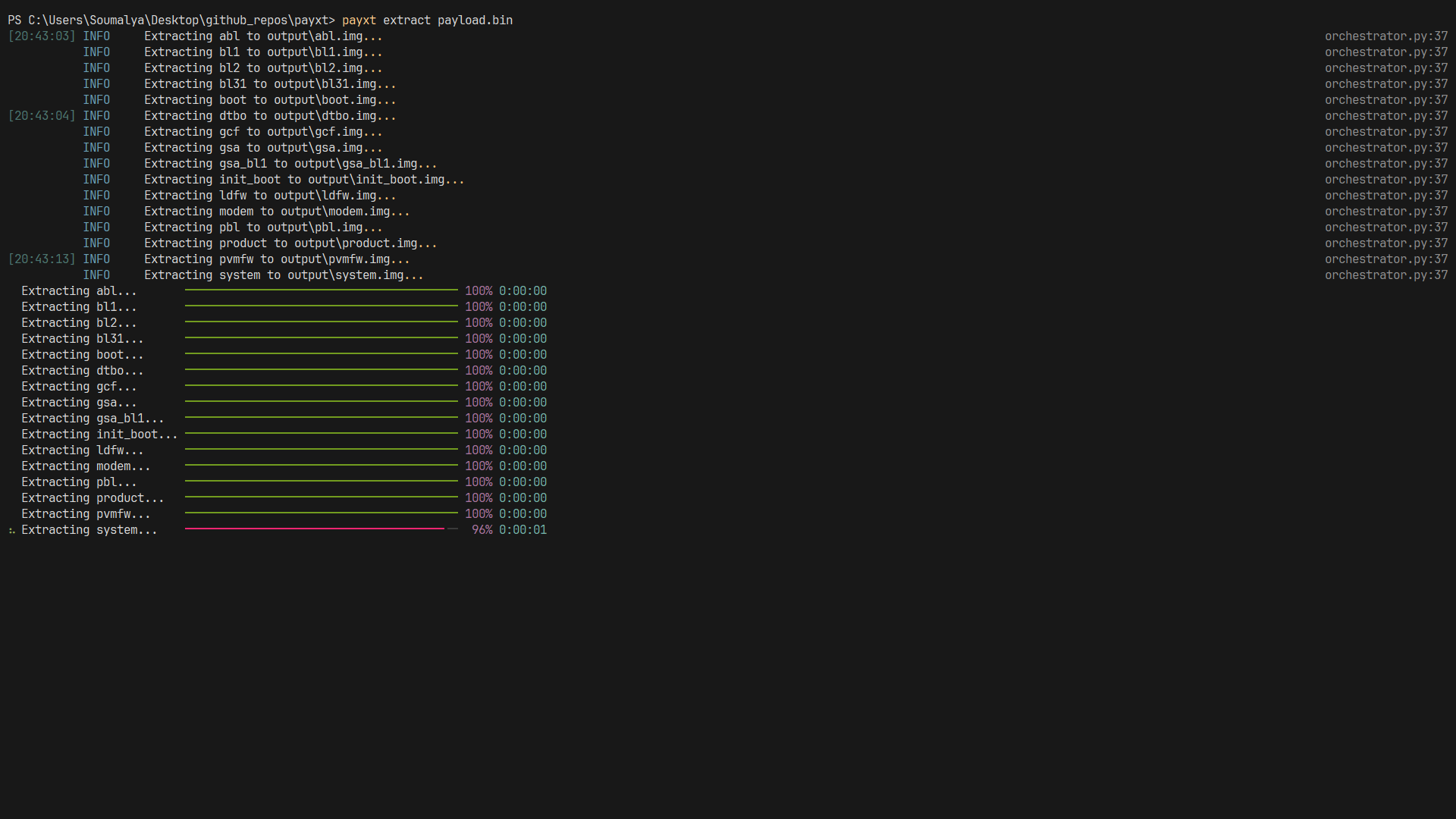This screenshot has width=1456, height=819.
Task: Click the red 'Extracting system...' progress bar
Action: point(322,529)
